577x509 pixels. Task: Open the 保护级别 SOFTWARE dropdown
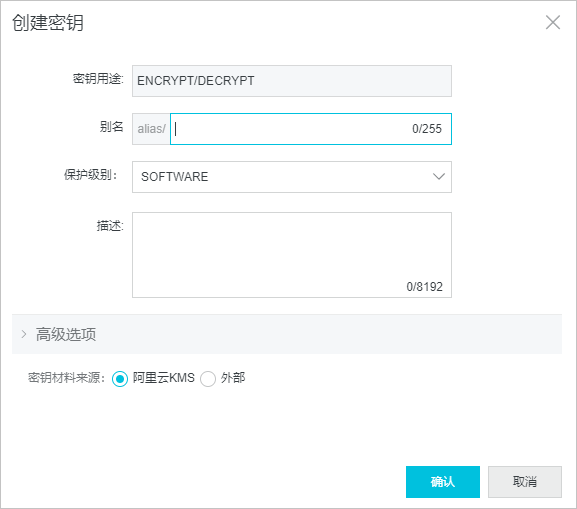point(292,177)
